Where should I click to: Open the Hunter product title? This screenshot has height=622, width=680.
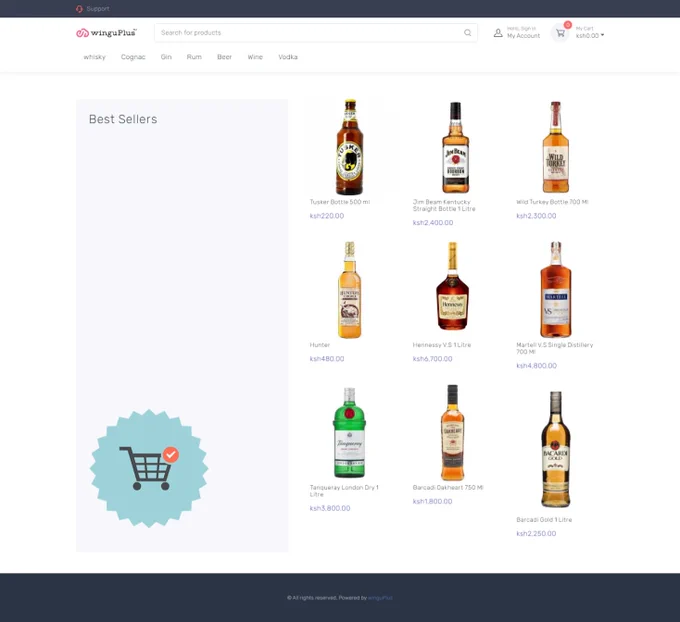(x=320, y=345)
